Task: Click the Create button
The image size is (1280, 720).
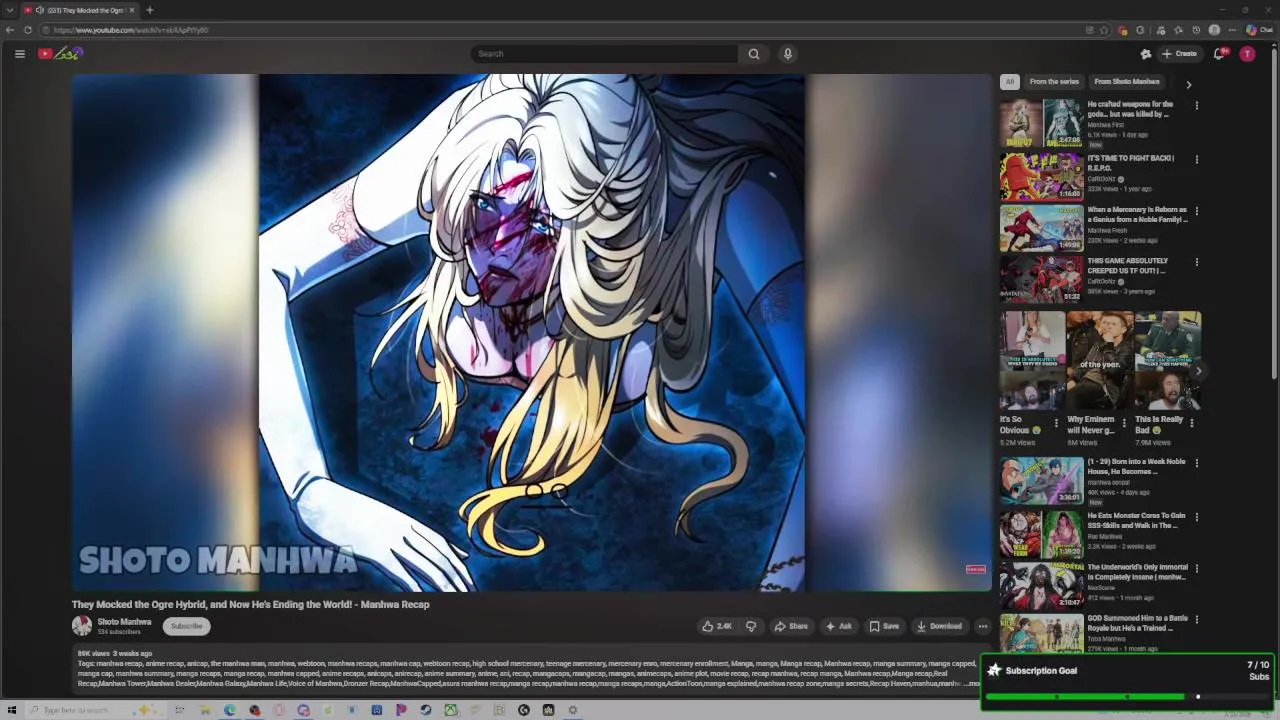Action: [1180, 54]
